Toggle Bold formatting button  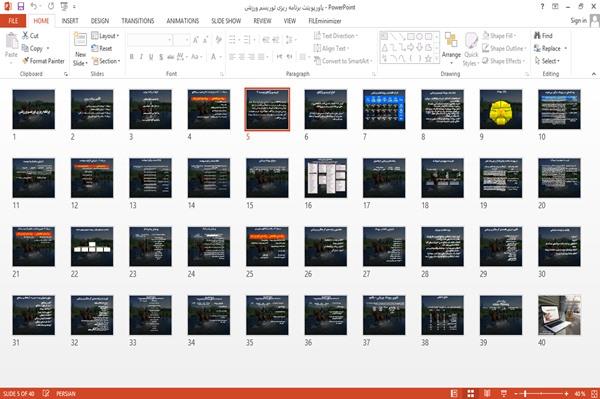[x=132, y=57]
